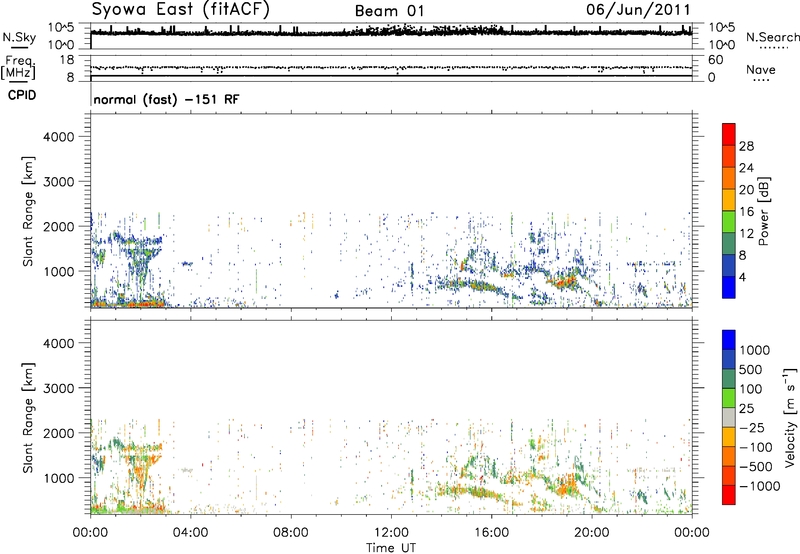Click the '4' label on the Power colorbar
The height and width of the screenshot is (554, 800).
pyautogui.click(x=742, y=277)
